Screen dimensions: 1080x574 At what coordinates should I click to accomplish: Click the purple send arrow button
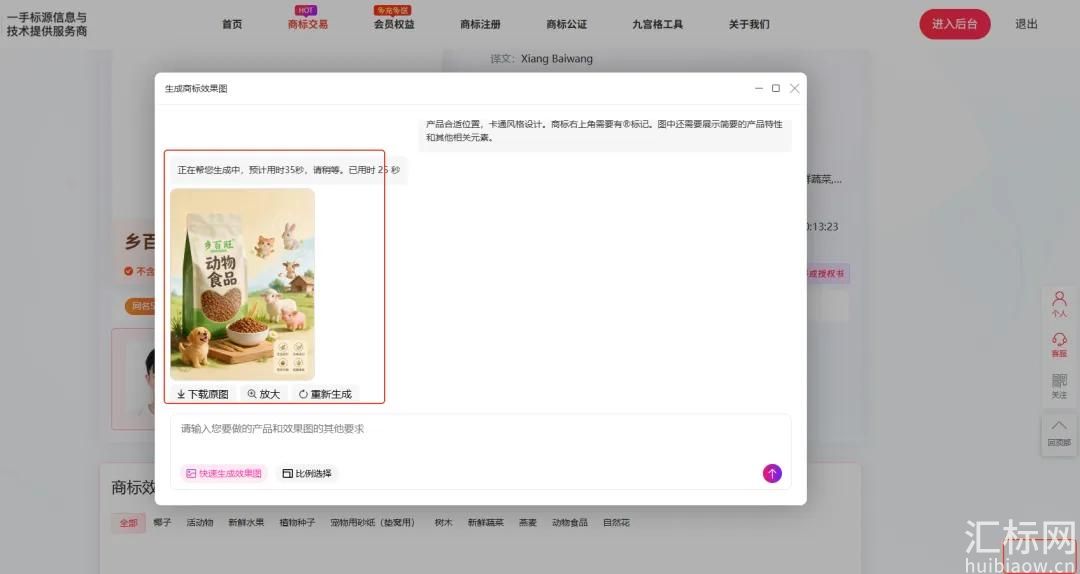(x=771, y=473)
